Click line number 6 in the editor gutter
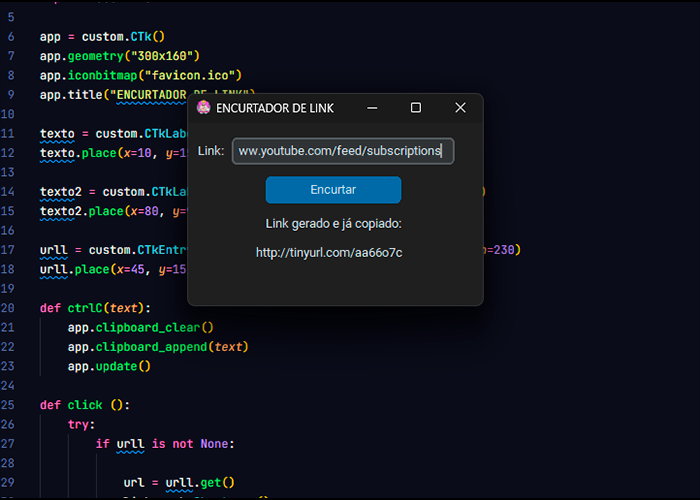 (10, 37)
